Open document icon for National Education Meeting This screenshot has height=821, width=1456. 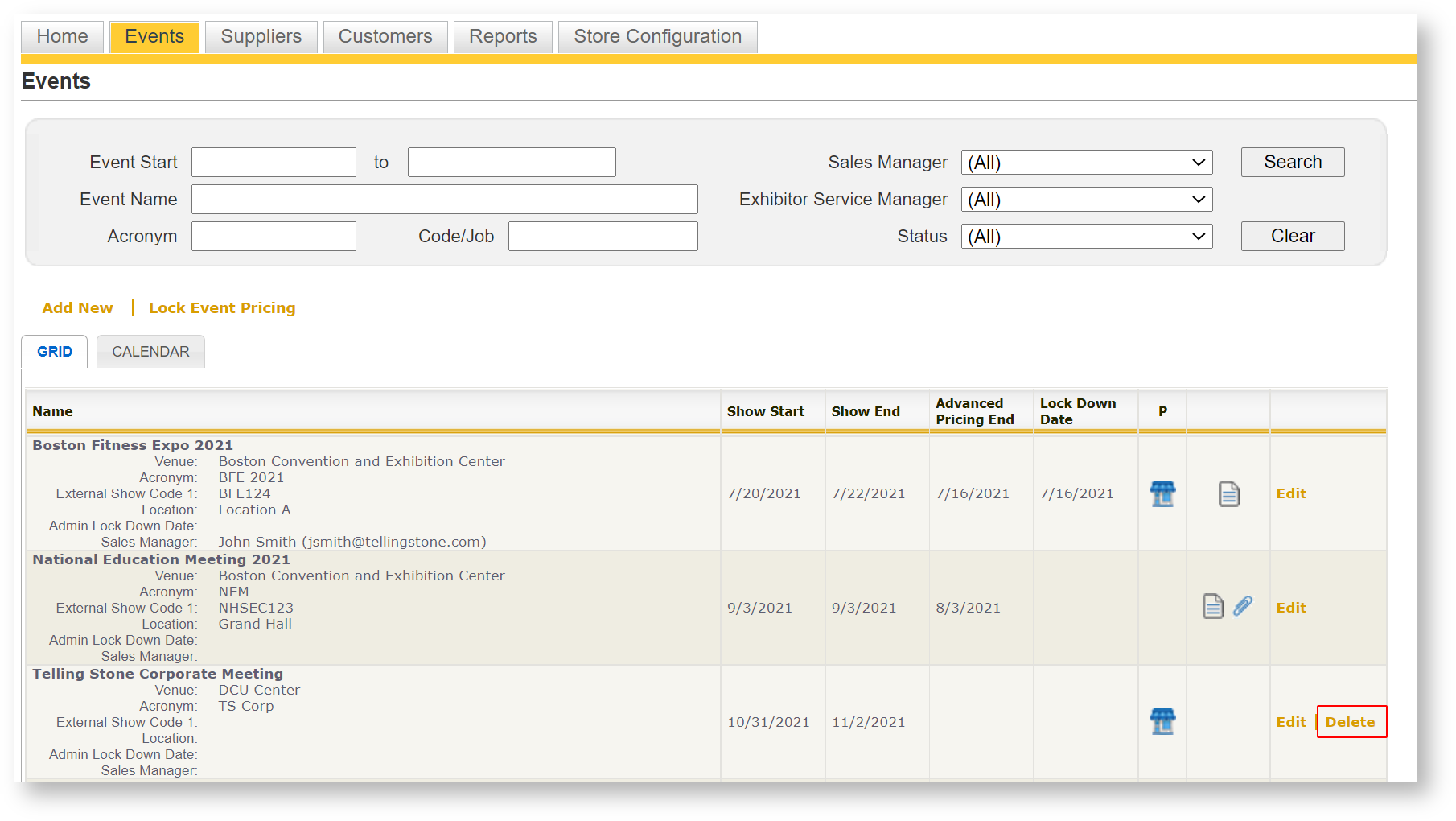1212,606
